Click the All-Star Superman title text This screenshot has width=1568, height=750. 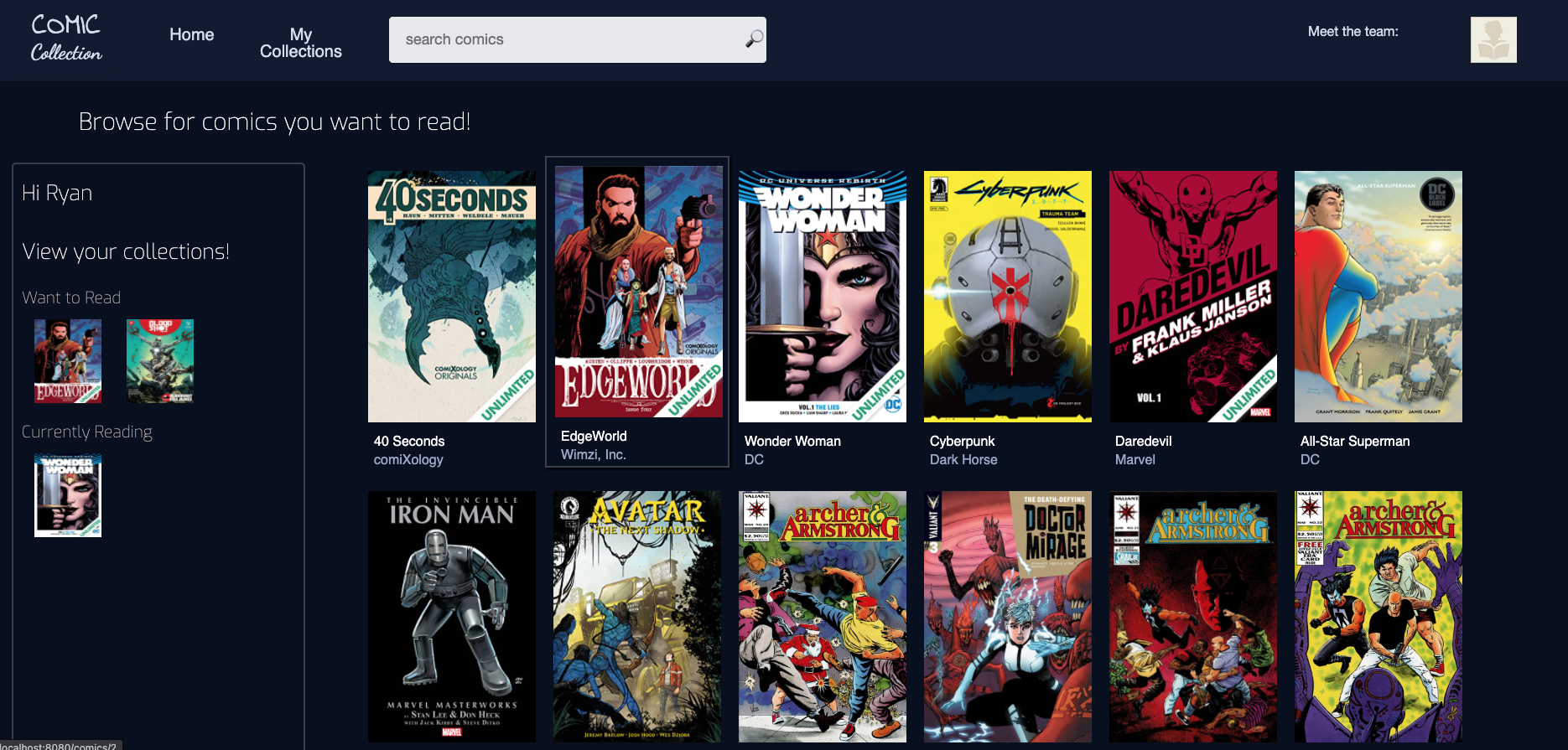(1355, 442)
